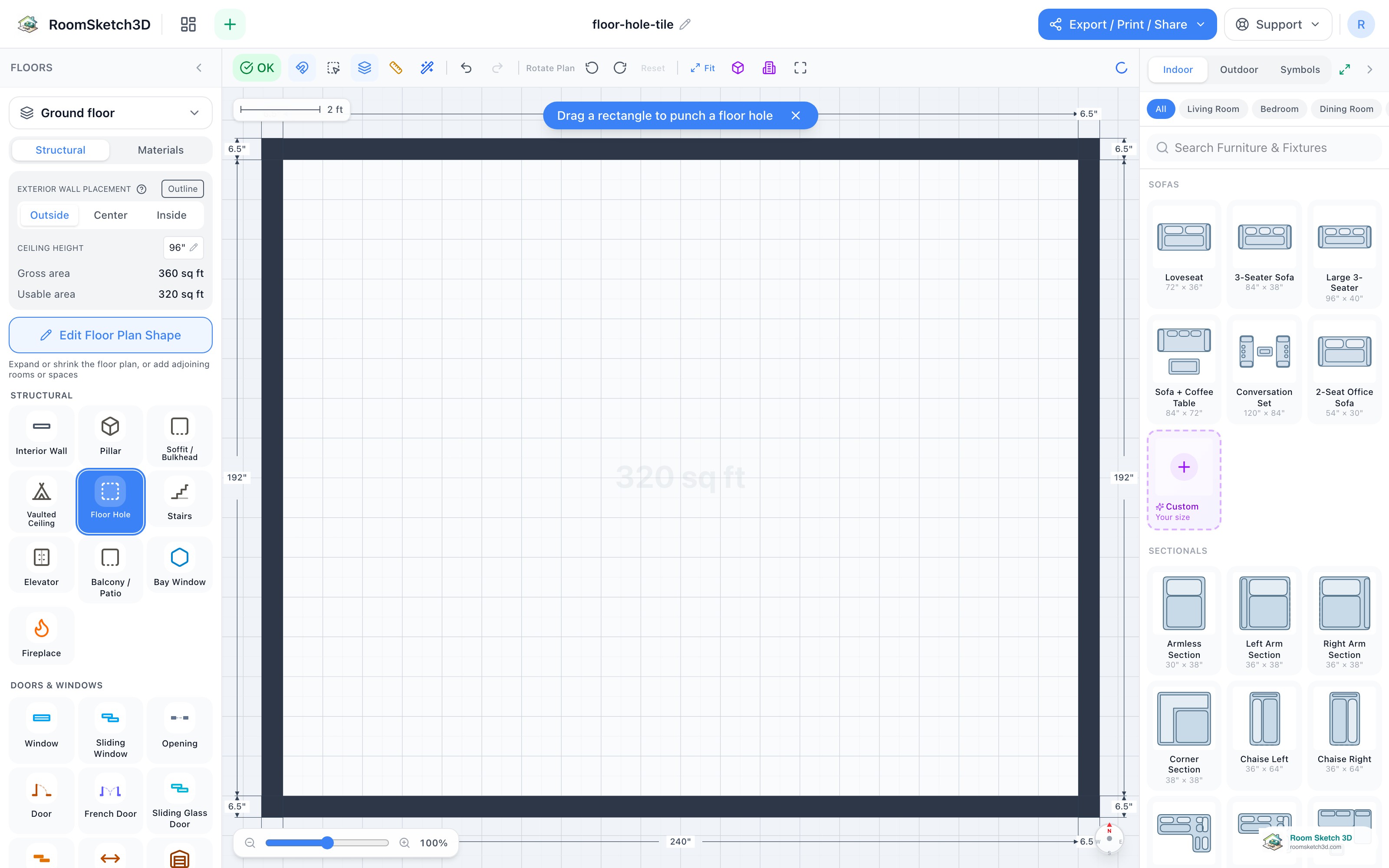
Task: Select the measuring tape tool
Action: coord(395,68)
